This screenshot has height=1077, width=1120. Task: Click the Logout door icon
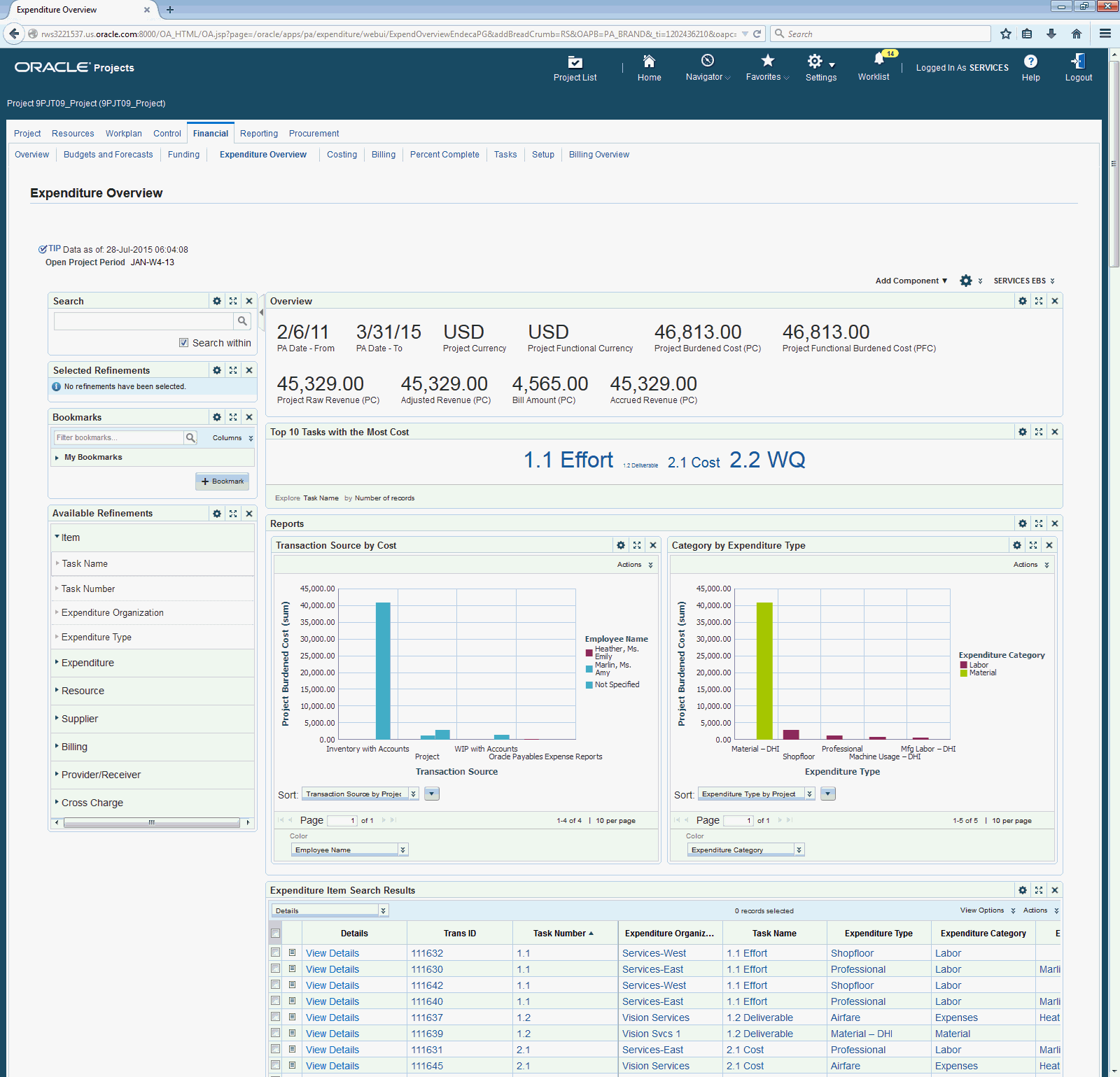(1078, 61)
